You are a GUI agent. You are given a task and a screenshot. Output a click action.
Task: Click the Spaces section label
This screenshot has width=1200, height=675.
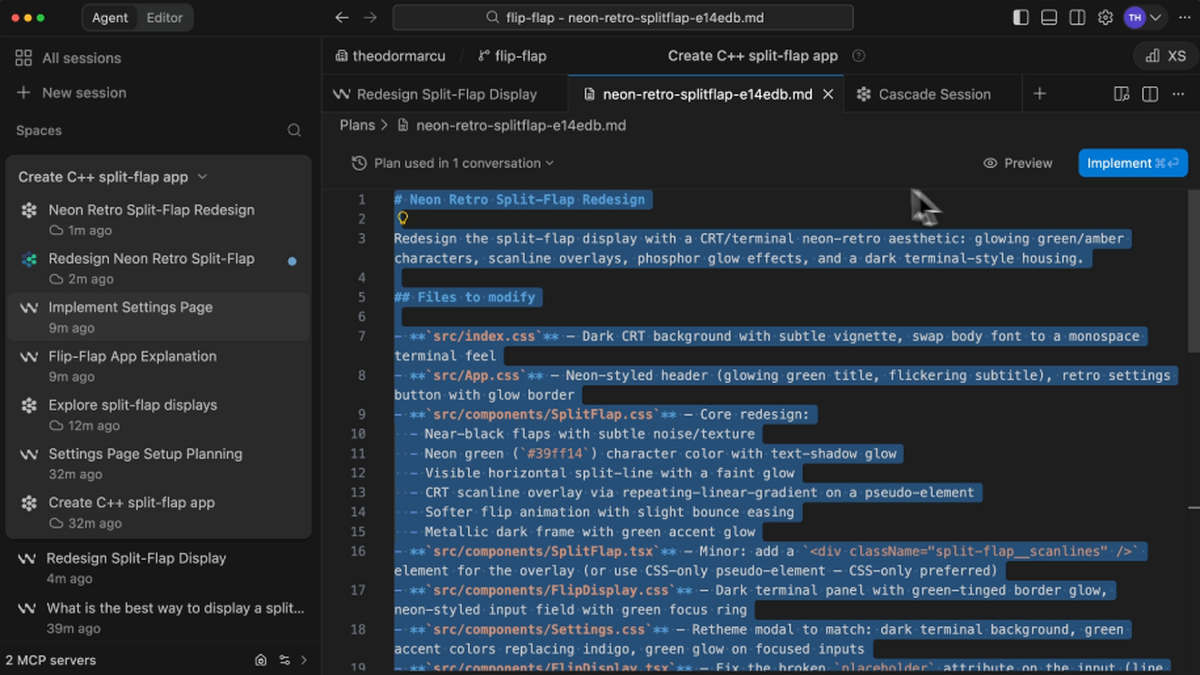(39, 130)
